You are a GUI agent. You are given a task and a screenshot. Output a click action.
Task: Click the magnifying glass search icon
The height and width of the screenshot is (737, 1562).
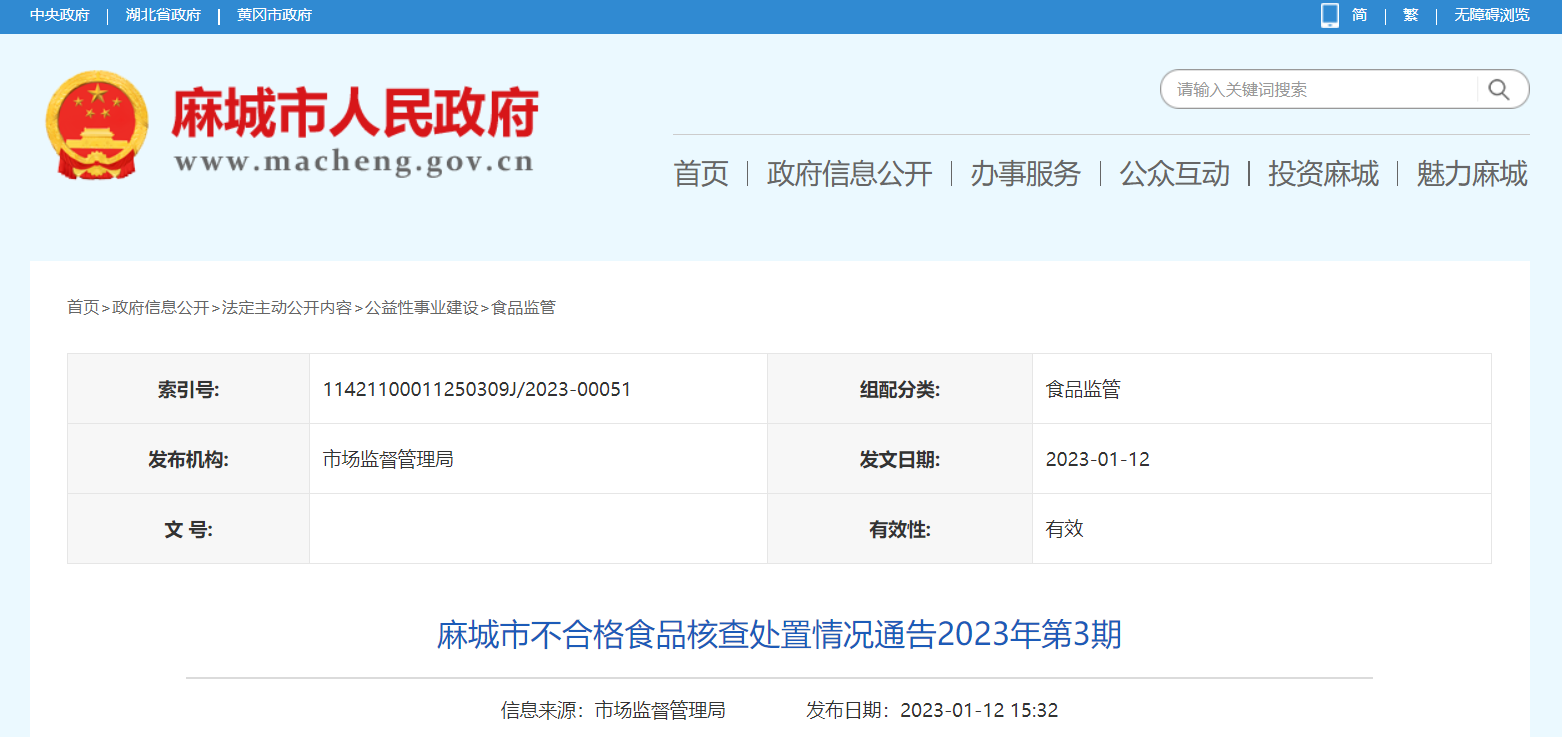click(x=1498, y=90)
